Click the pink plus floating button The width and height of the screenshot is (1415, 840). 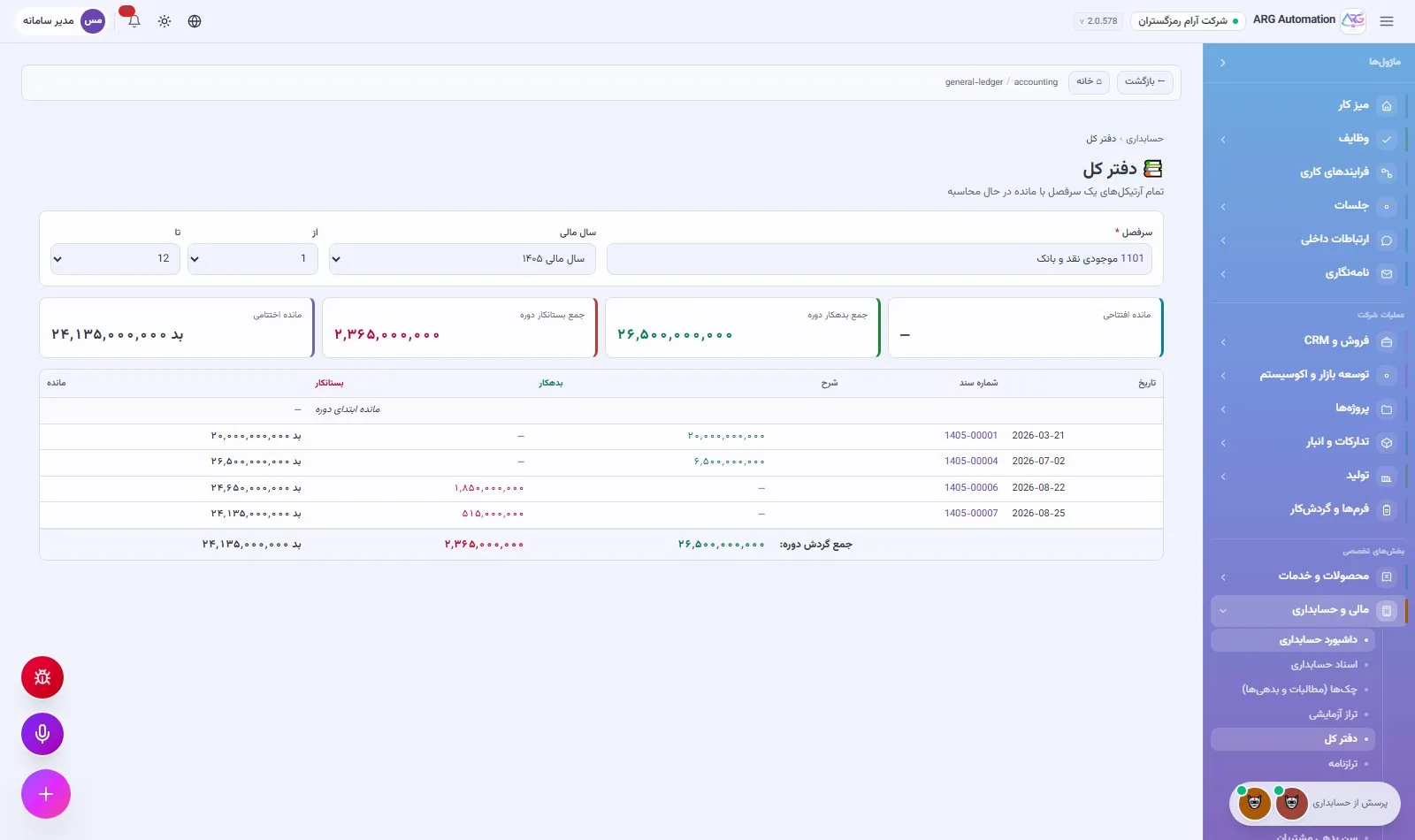[x=46, y=794]
